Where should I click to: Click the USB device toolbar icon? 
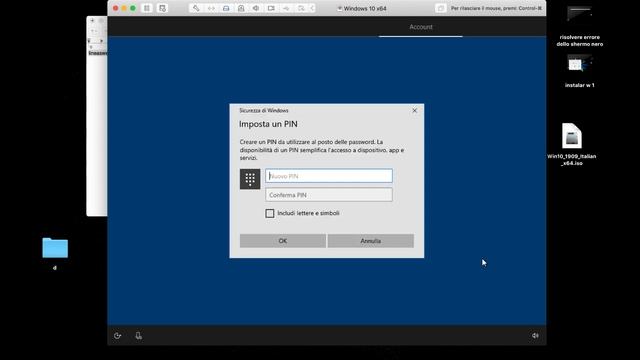286,8
